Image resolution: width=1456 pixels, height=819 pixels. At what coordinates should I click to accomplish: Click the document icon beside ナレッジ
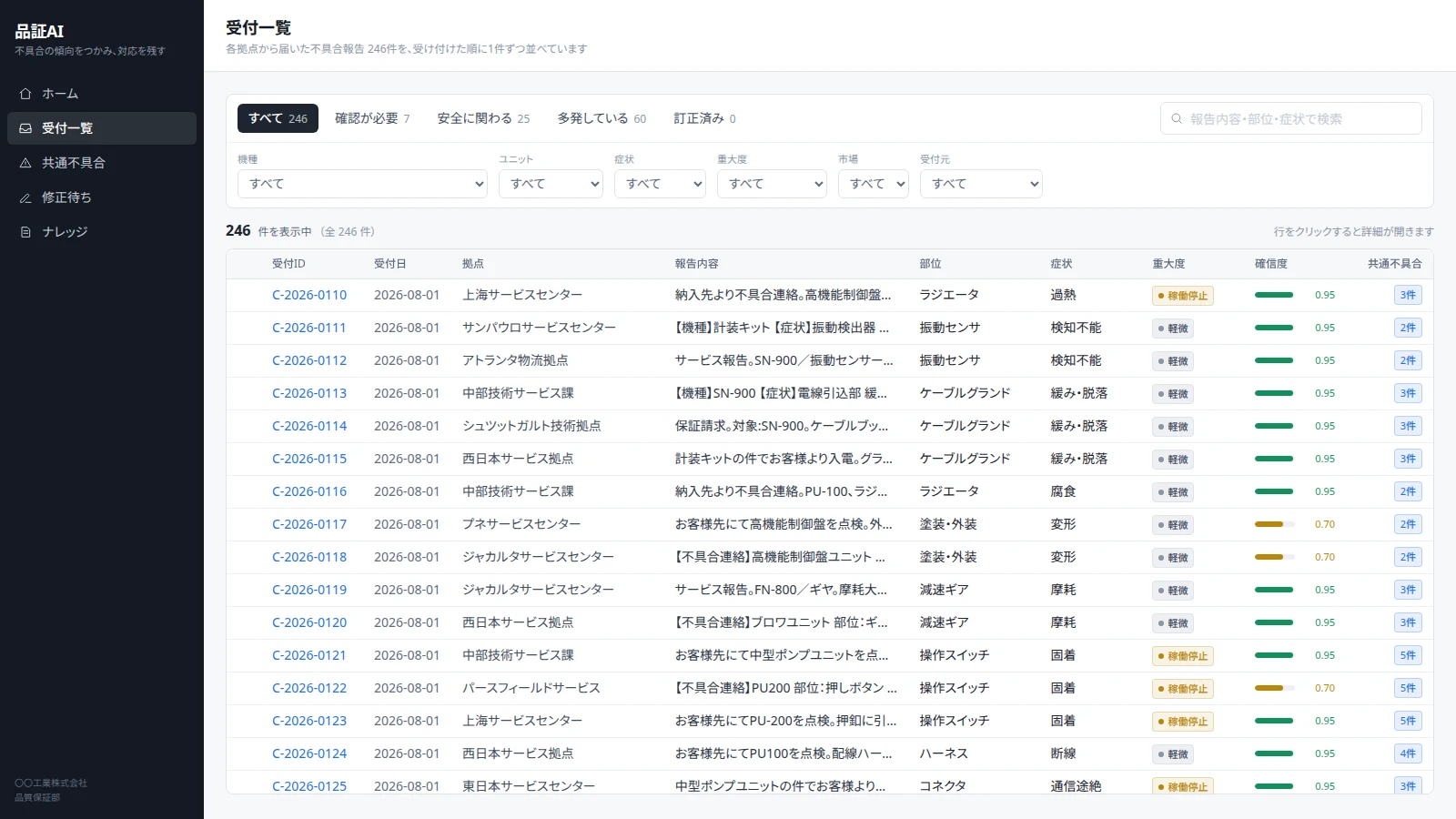[x=25, y=232]
